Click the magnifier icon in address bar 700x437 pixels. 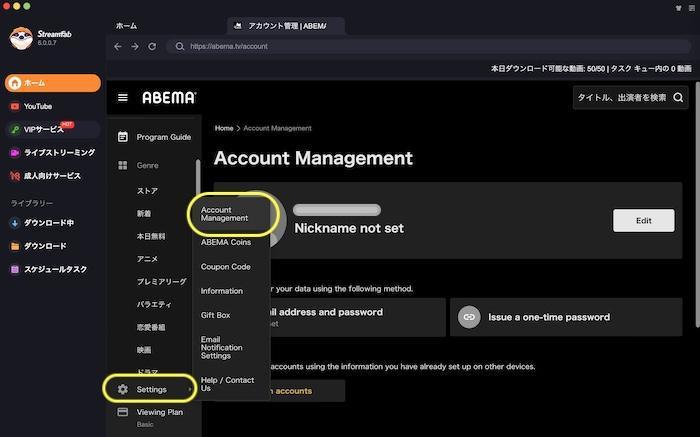point(179,46)
